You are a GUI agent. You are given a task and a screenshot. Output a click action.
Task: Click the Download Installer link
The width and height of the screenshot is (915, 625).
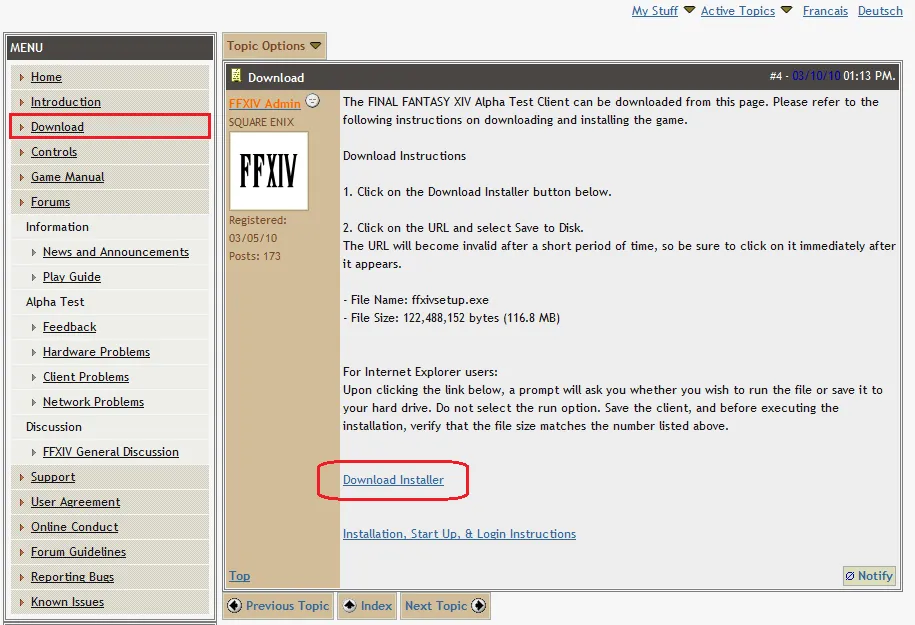[393, 480]
